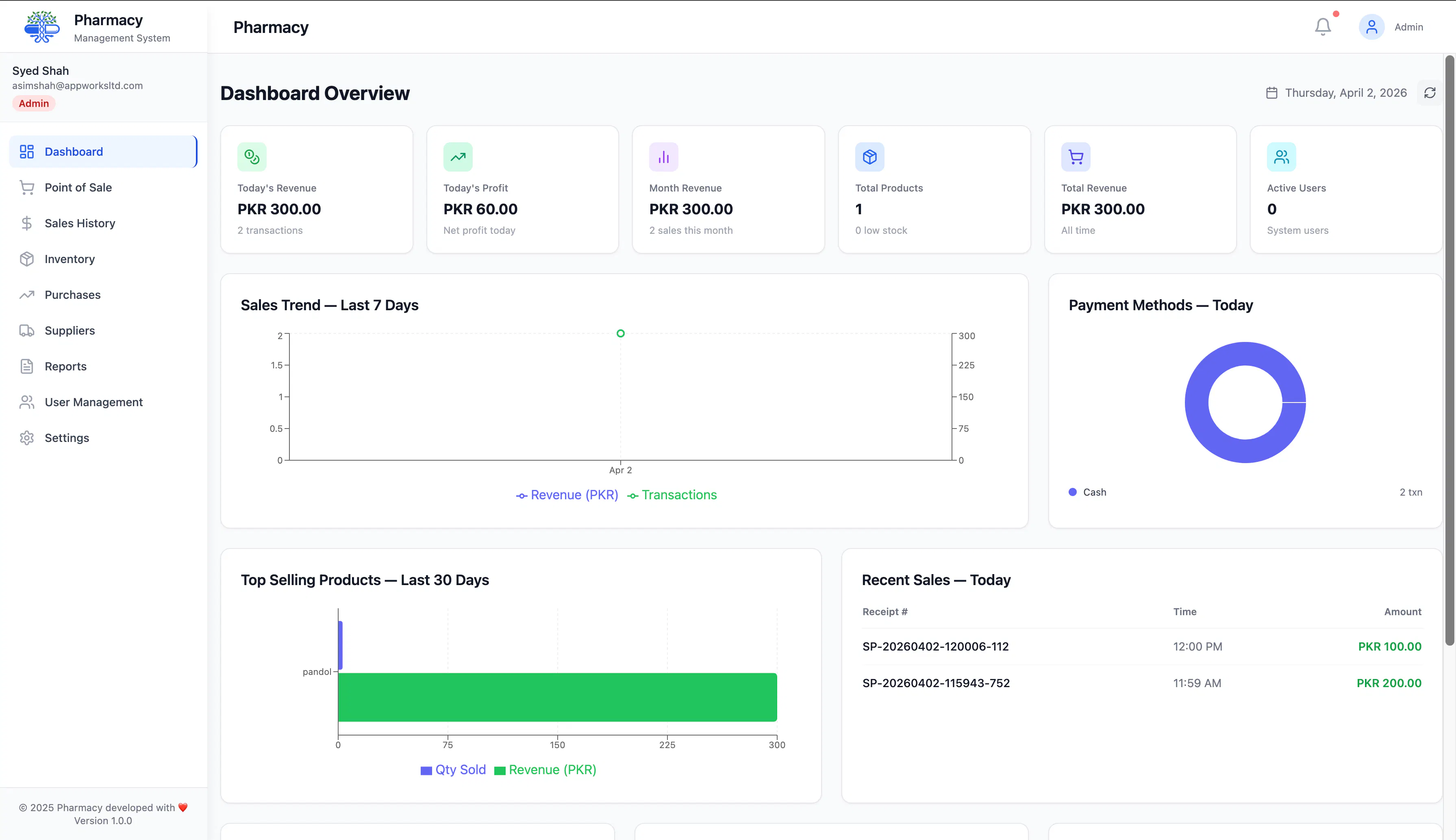This screenshot has height=840, width=1456.
Task: Click the calendar icon next to Thursday date
Action: click(1271, 93)
